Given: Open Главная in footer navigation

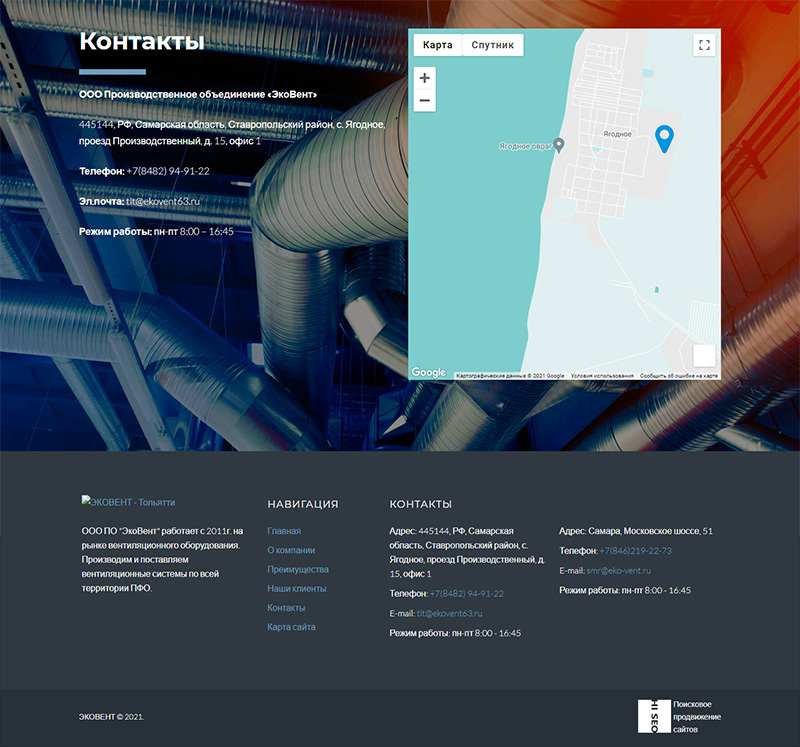Looking at the screenshot, I should pyautogui.click(x=284, y=531).
